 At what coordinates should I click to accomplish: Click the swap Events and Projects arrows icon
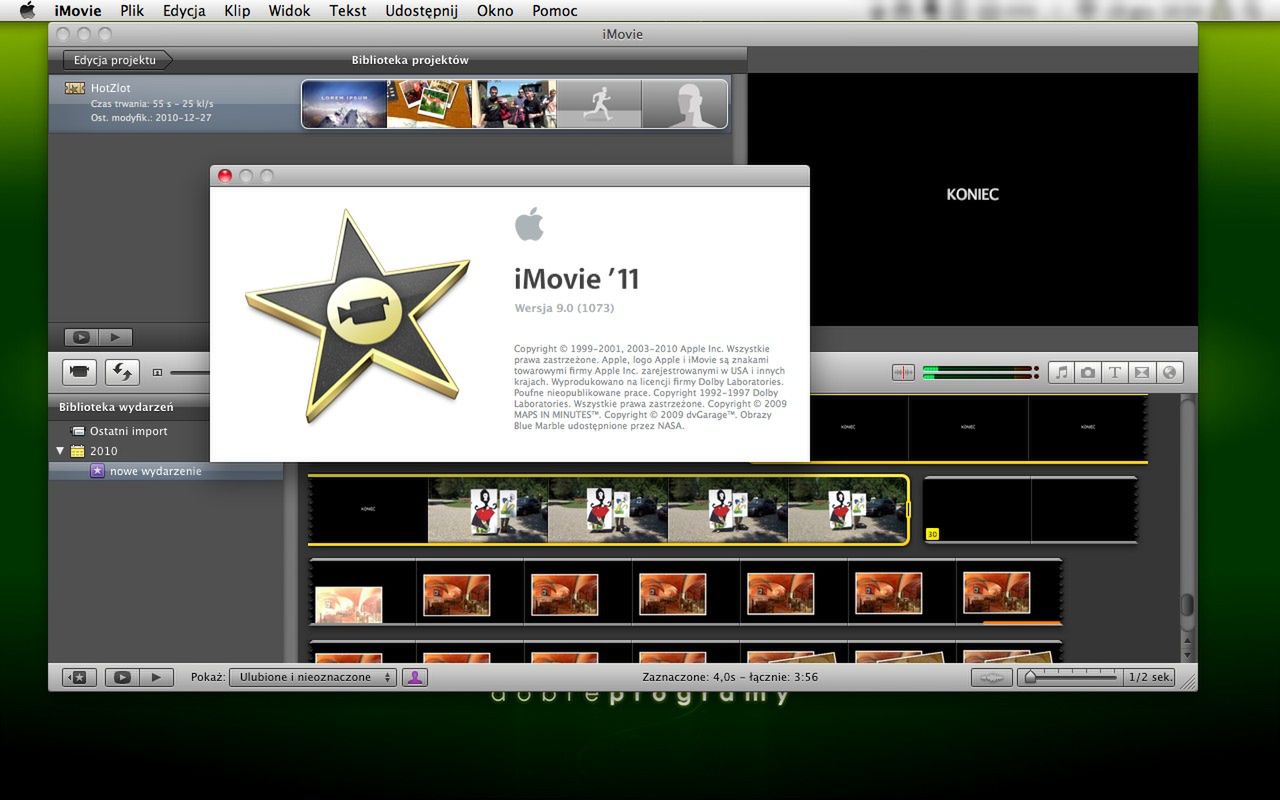[x=122, y=372]
